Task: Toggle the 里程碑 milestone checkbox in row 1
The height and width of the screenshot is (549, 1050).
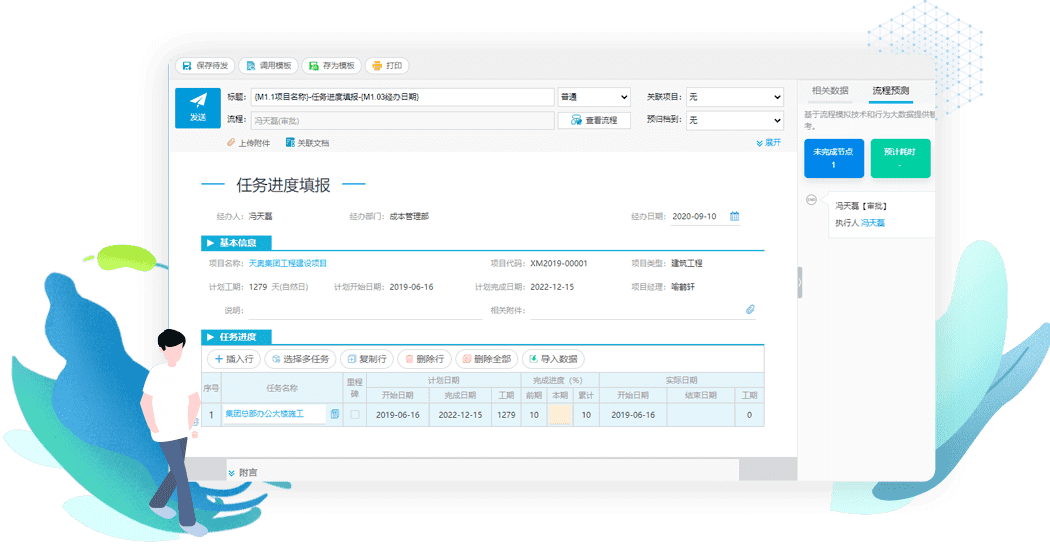Action: pos(355,414)
